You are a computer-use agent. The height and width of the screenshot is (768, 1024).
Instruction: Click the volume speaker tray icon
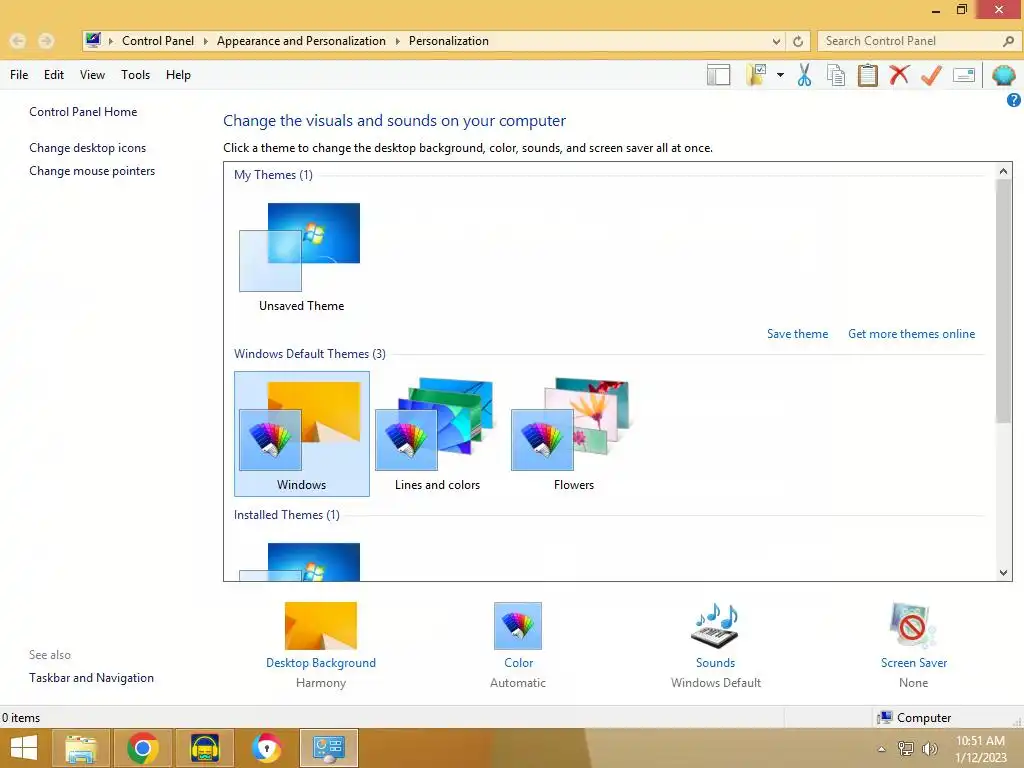click(x=929, y=748)
